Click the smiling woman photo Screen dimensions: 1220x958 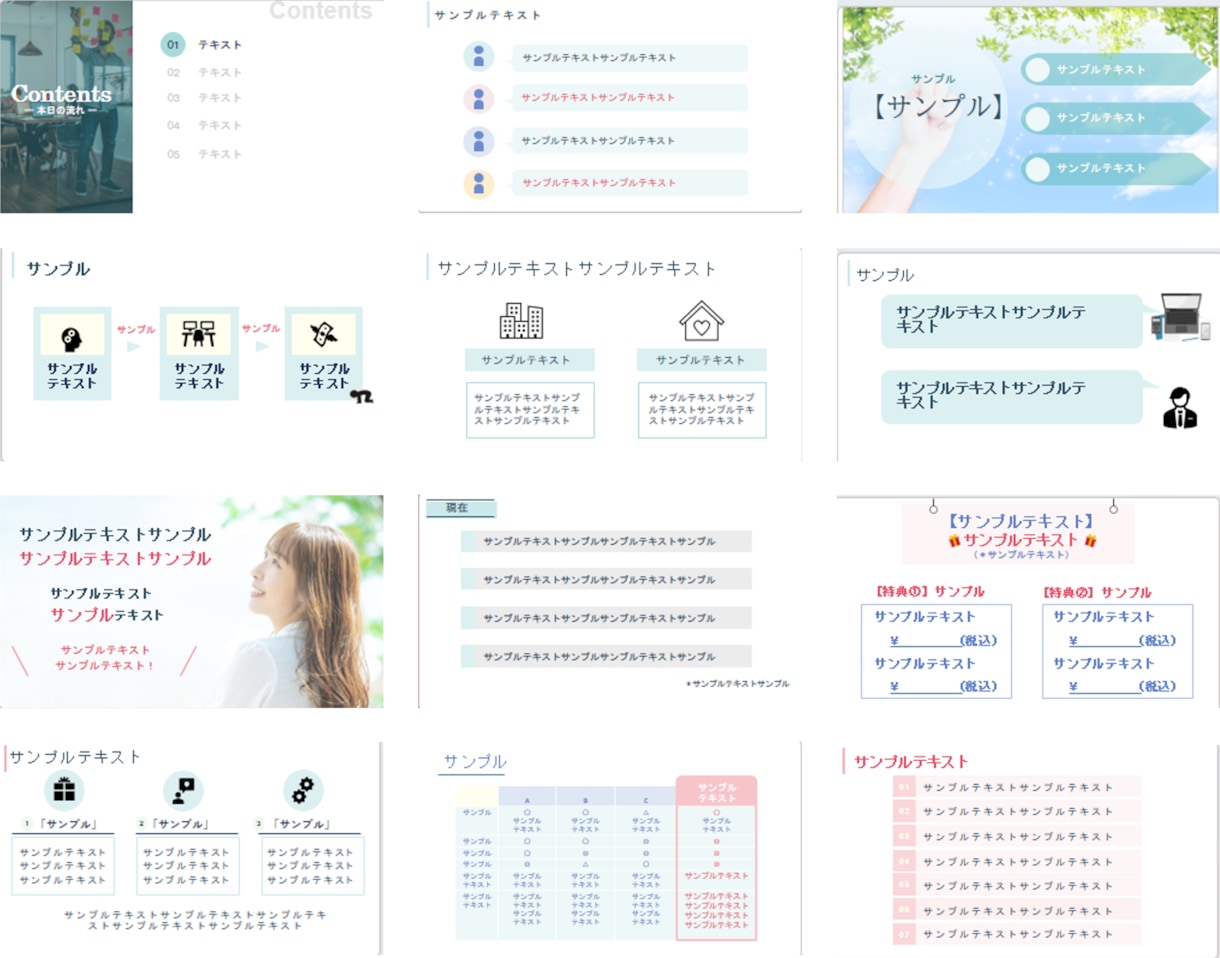[300, 601]
